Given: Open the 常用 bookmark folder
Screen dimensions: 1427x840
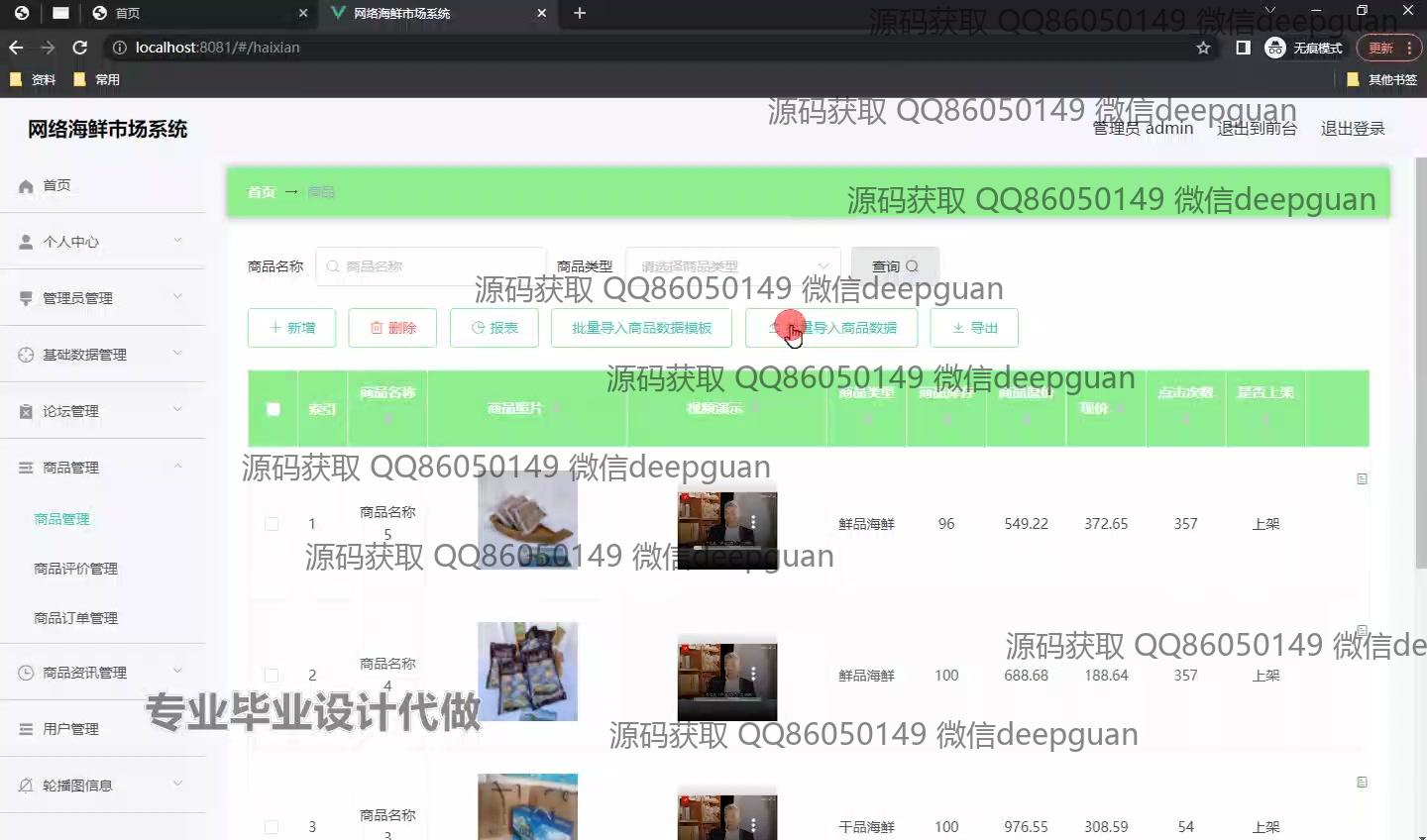Looking at the screenshot, I should tap(97, 79).
